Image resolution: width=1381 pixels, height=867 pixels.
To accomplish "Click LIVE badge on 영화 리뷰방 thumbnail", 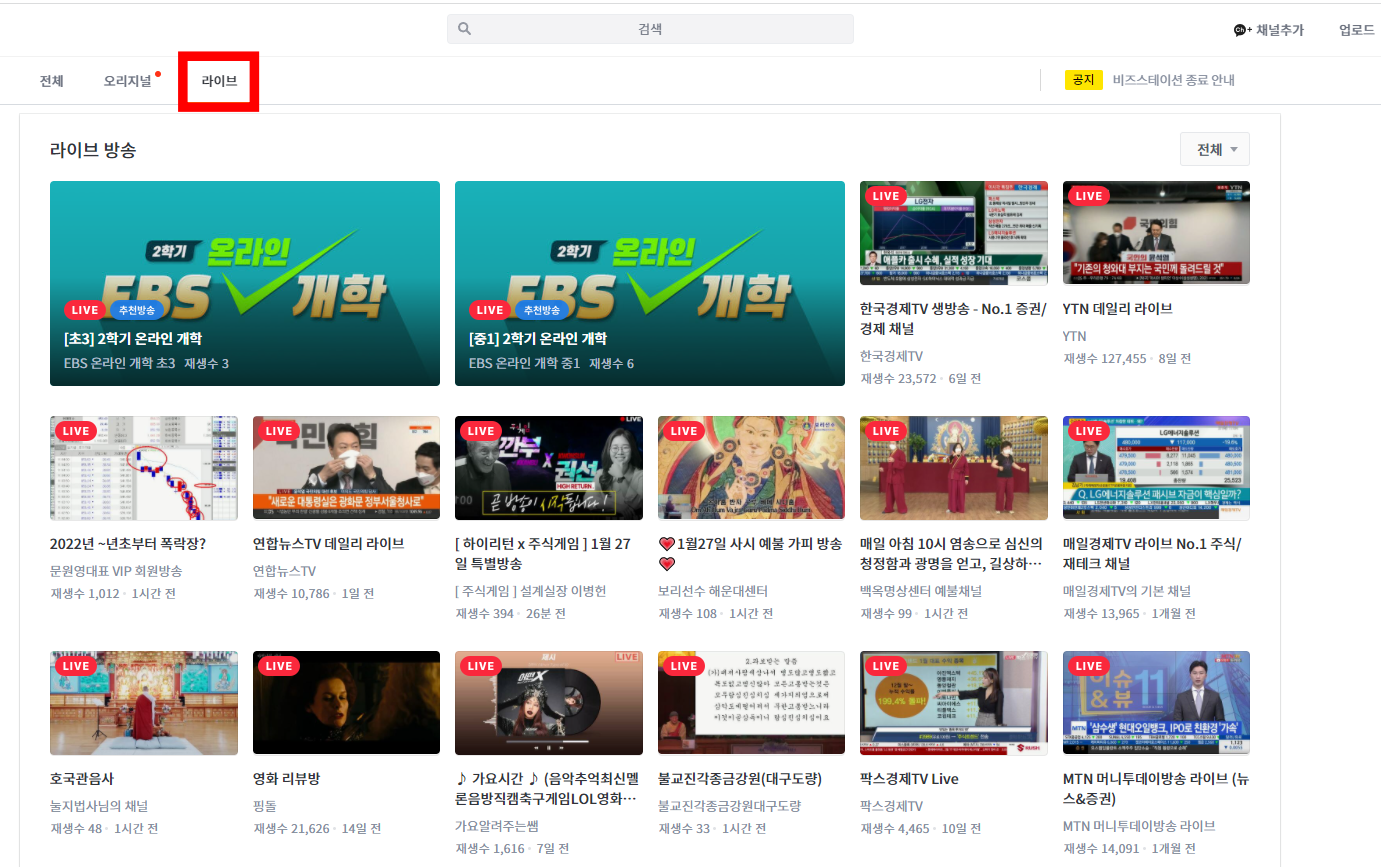I will pos(279,666).
